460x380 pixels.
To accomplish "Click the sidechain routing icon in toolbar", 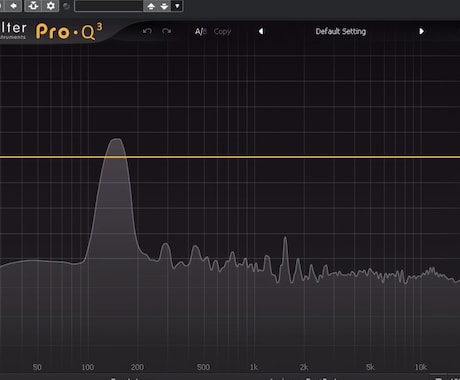I will pyautogui.click(x=33, y=5).
